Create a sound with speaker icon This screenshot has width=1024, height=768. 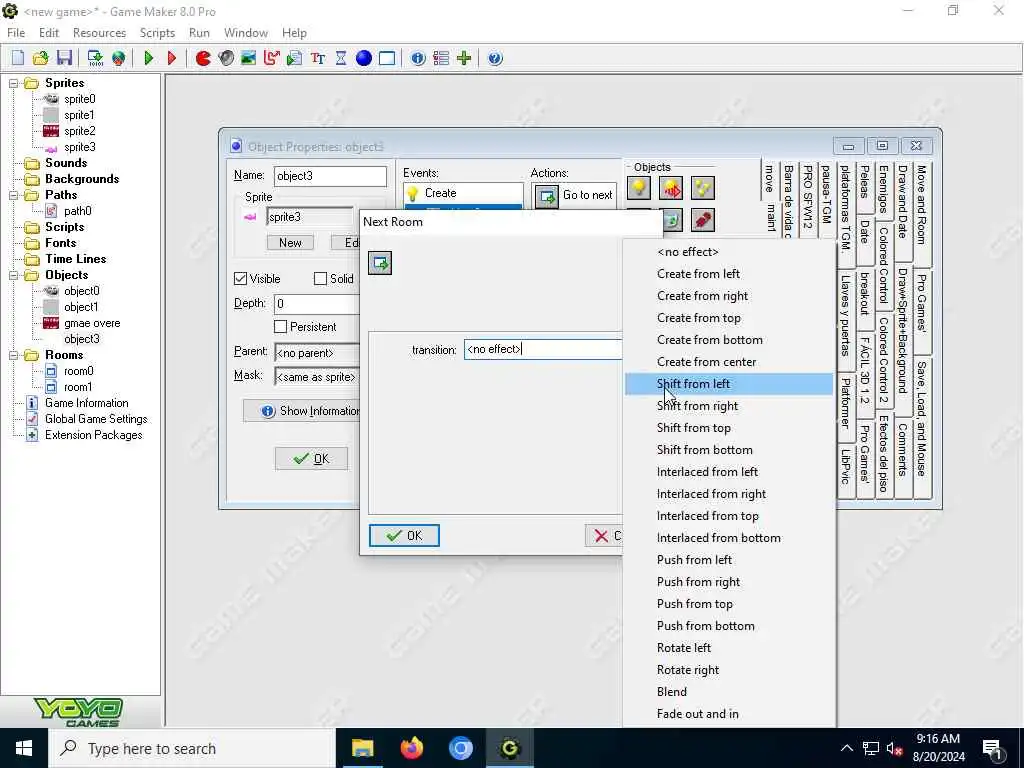click(x=226, y=58)
